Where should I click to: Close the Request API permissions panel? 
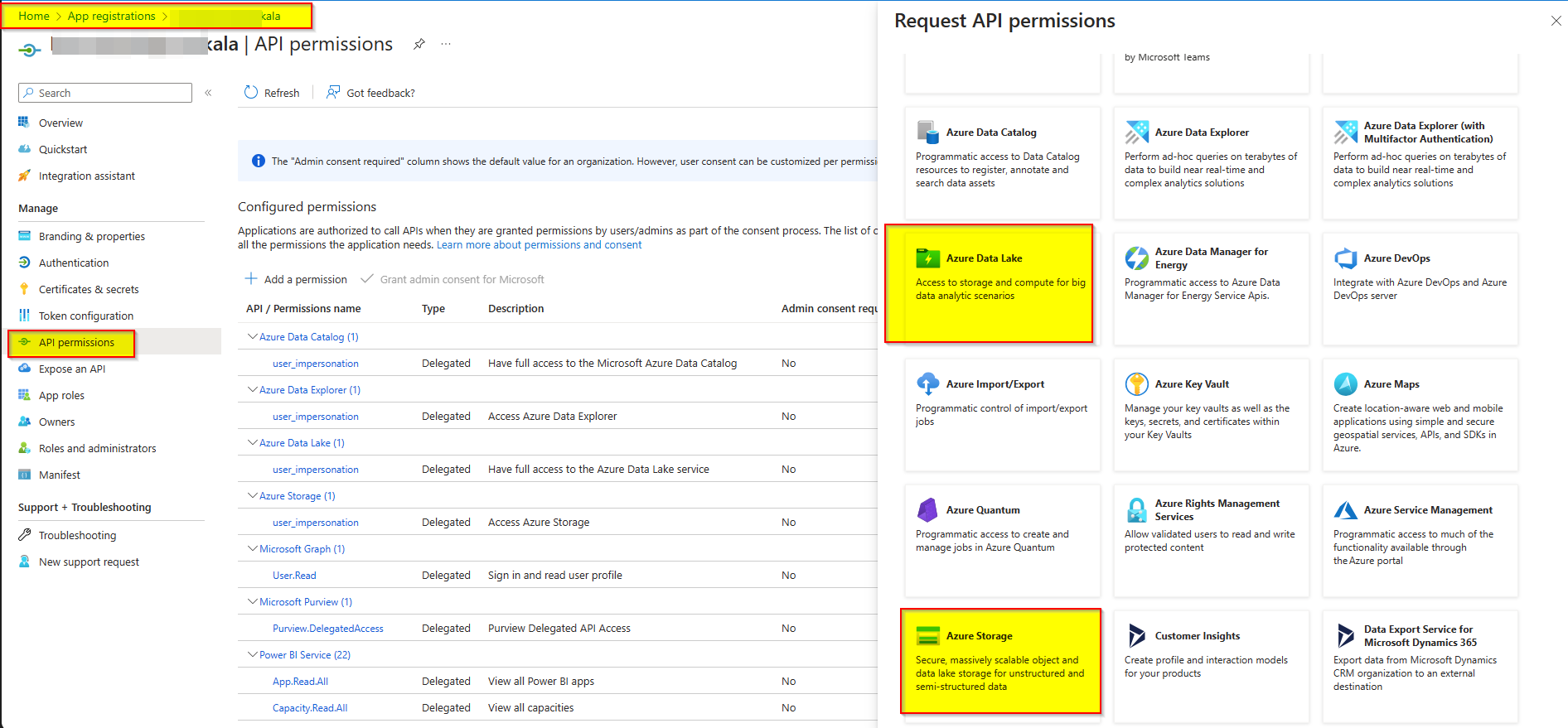(x=1556, y=21)
